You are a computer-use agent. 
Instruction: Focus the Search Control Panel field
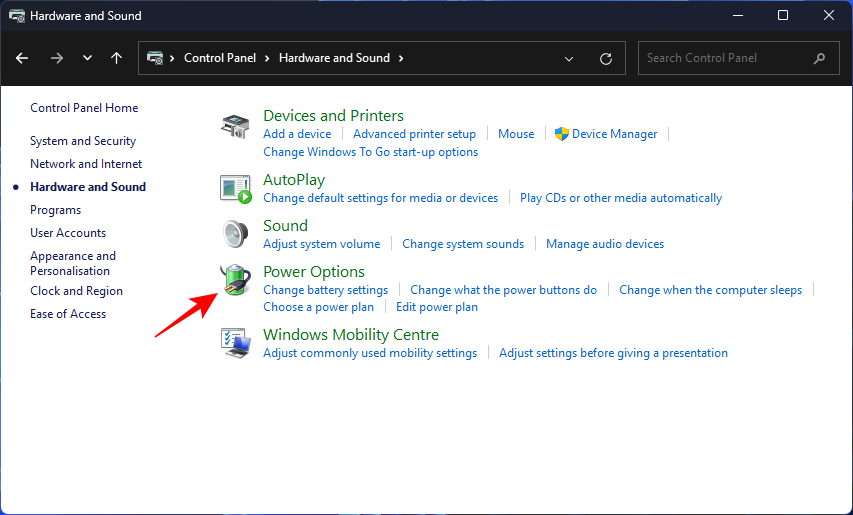(725, 58)
